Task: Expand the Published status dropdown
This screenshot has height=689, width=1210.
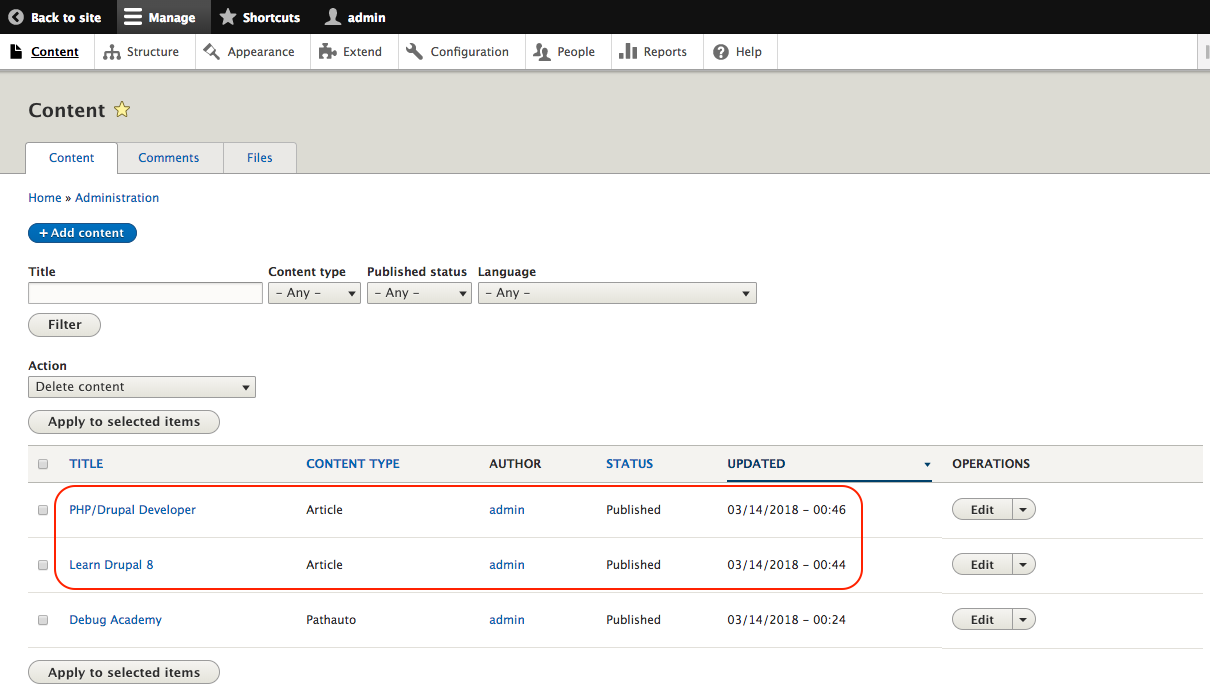Action: 418,293
